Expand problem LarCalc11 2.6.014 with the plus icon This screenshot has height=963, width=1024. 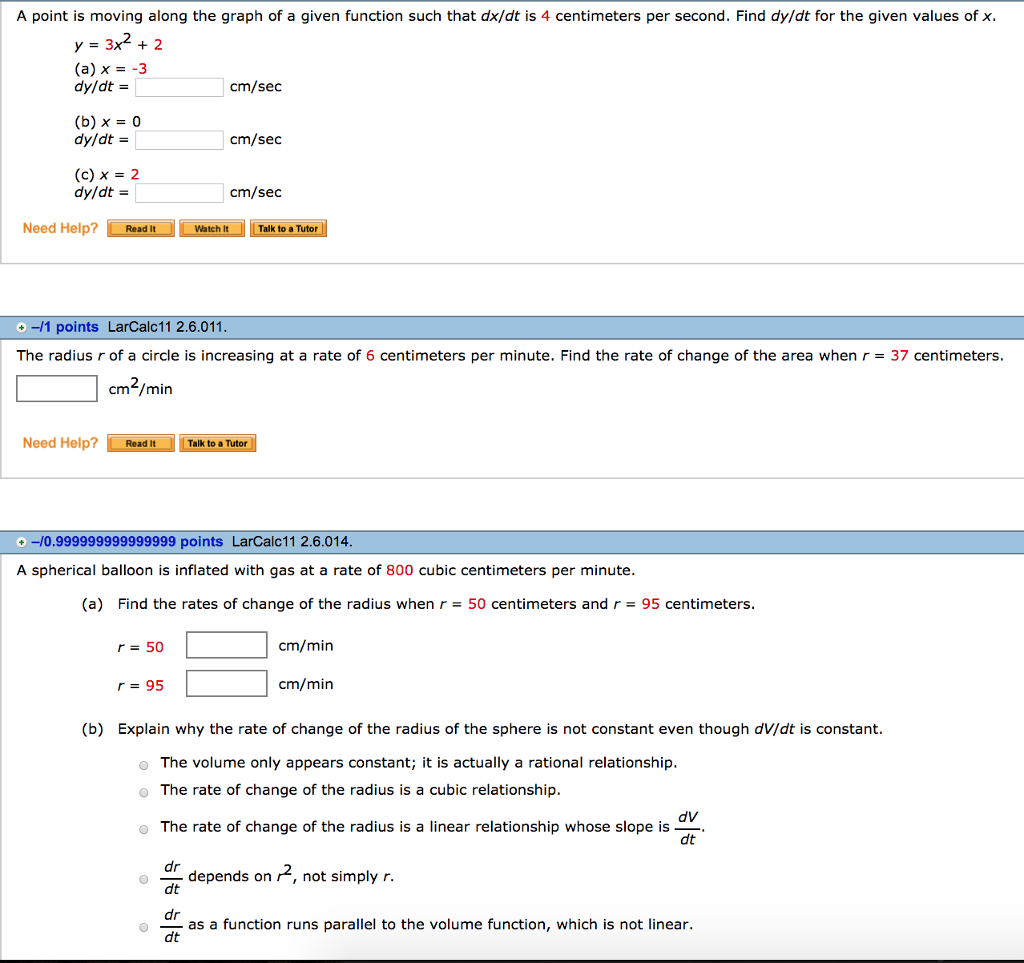pyautogui.click(x=22, y=541)
